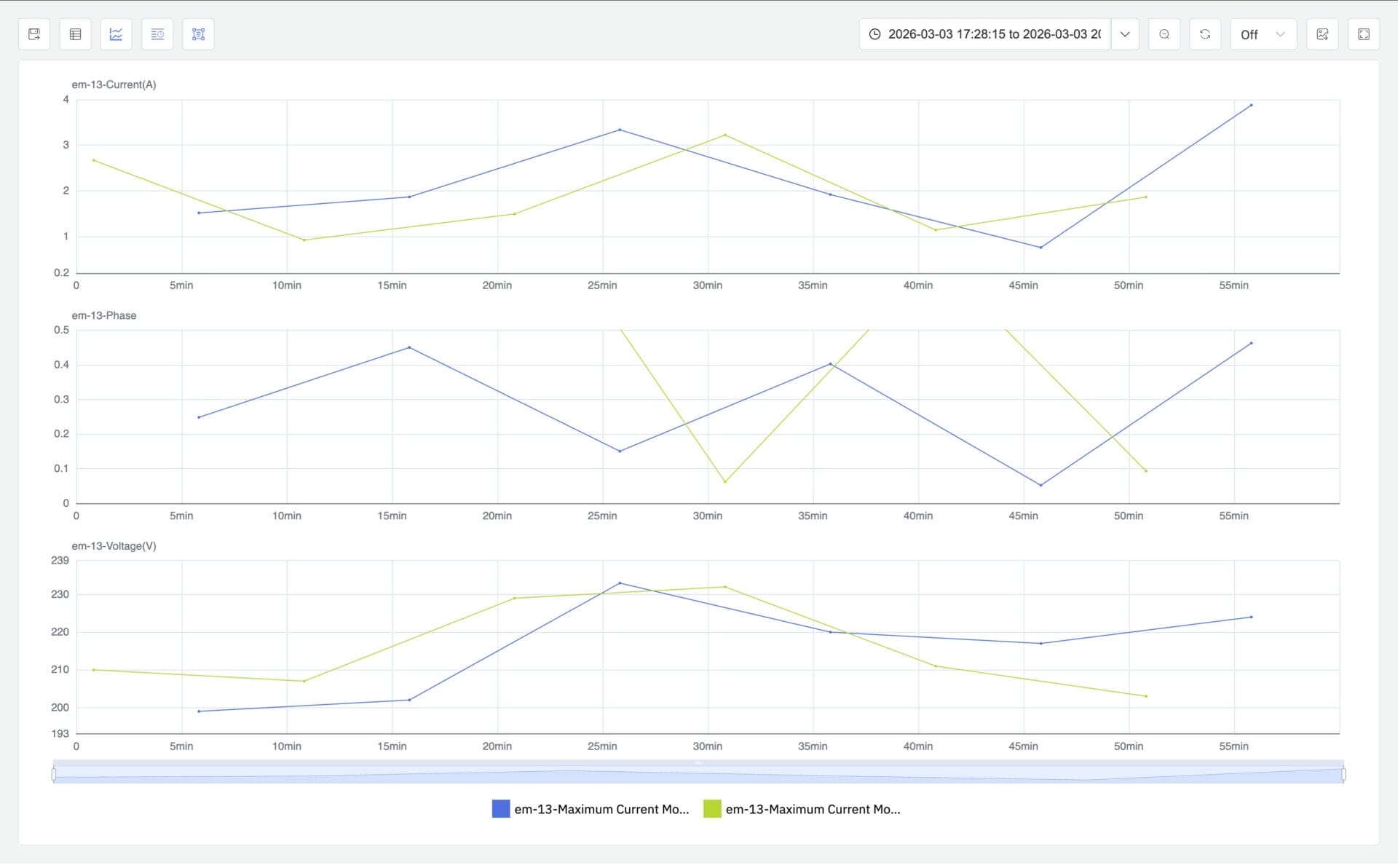
Task: Click the em-13-Current(A) chart title
Action: click(x=114, y=84)
